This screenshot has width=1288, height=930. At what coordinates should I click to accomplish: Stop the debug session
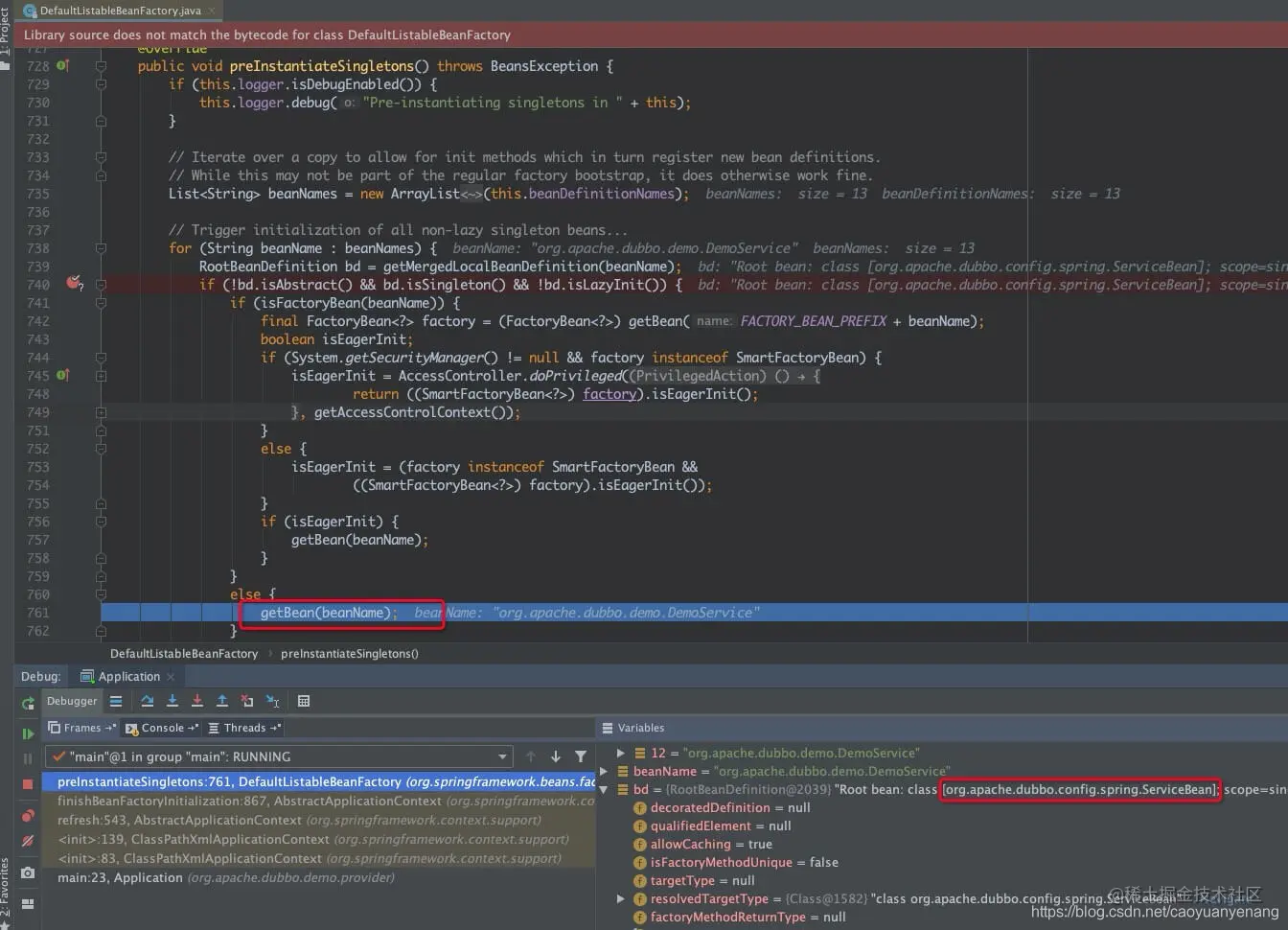point(28,783)
